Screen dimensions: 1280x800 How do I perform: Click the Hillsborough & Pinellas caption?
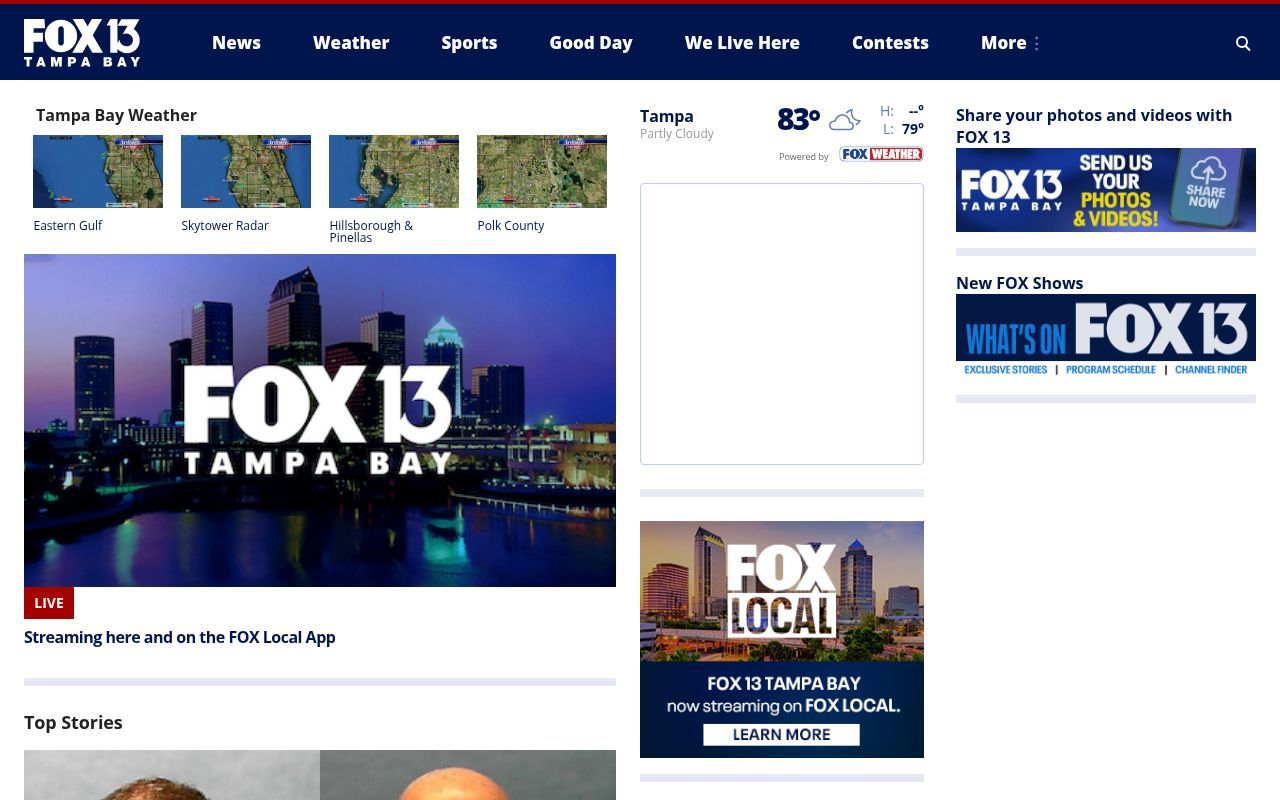click(x=371, y=232)
